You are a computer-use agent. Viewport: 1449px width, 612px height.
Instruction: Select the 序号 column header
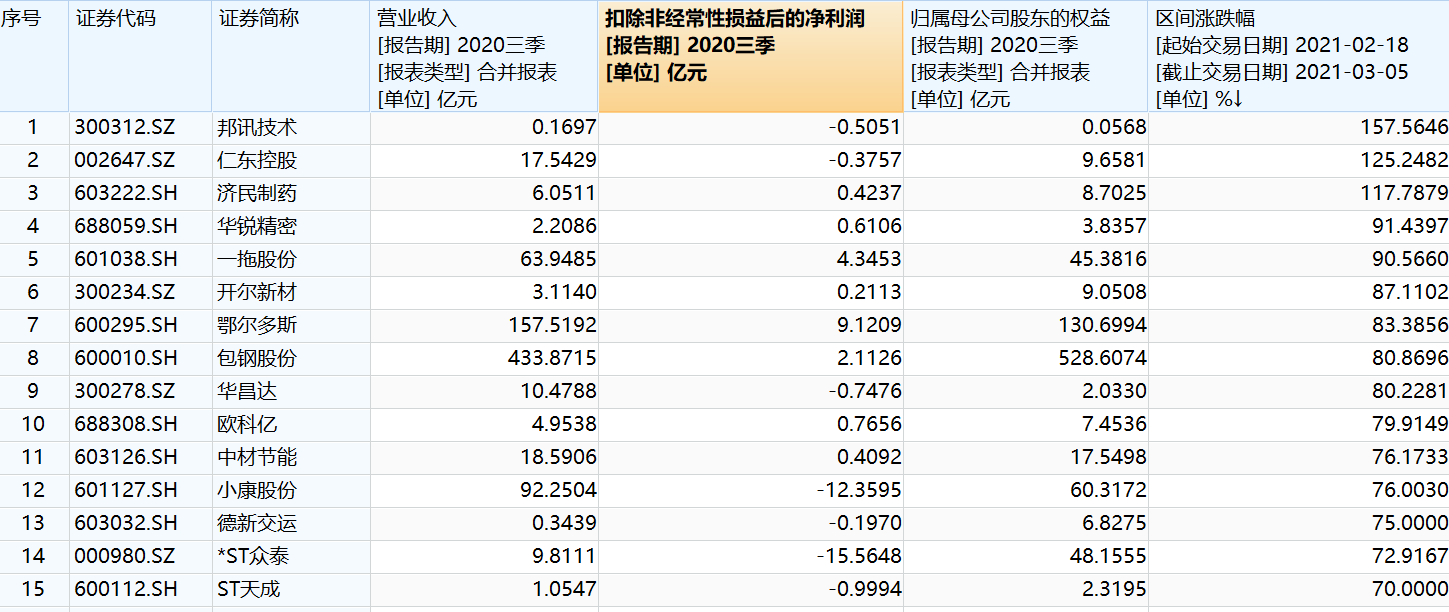[x=34, y=56]
